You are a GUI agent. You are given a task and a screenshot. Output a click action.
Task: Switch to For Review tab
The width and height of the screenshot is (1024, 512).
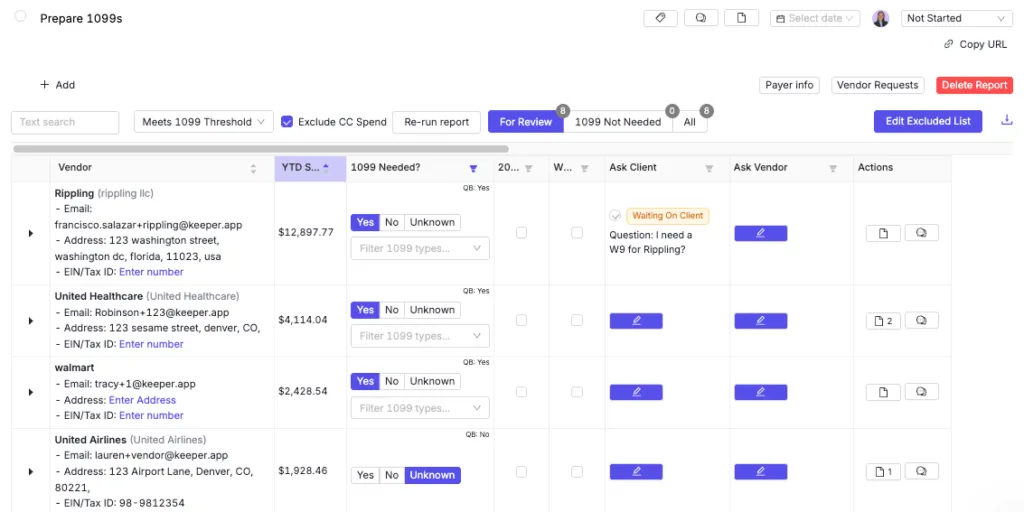[x=526, y=121]
